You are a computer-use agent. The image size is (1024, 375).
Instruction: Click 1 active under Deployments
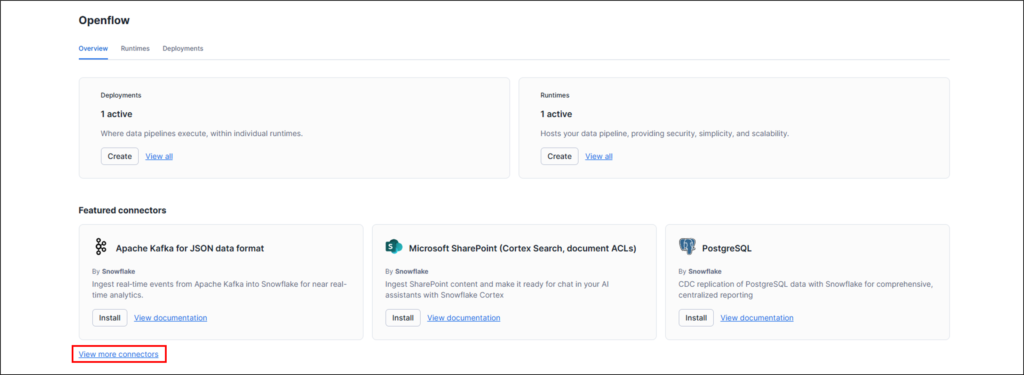116,114
